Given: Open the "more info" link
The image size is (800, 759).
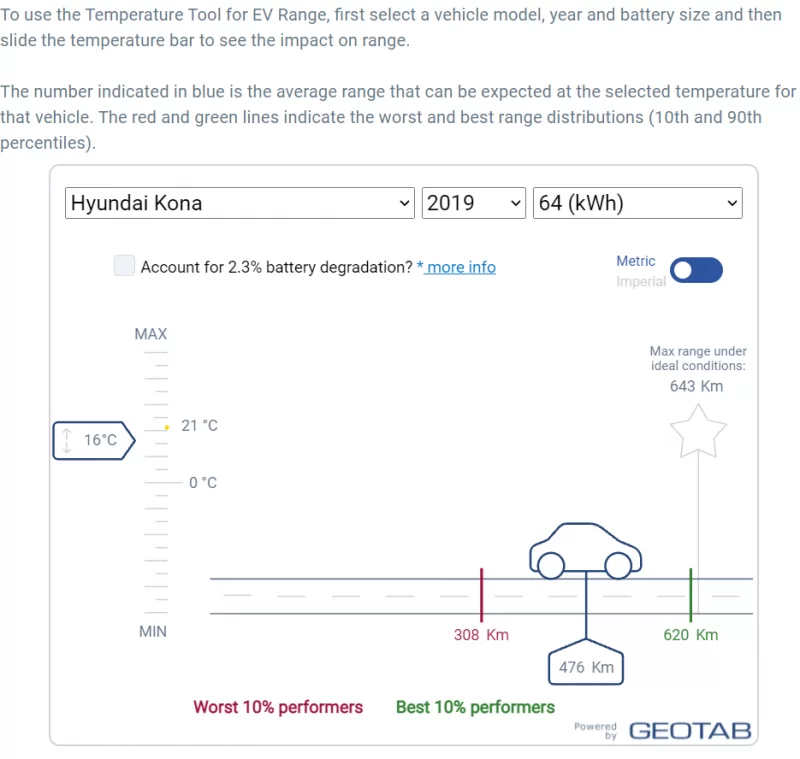Looking at the screenshot, I should coord(457,267).
